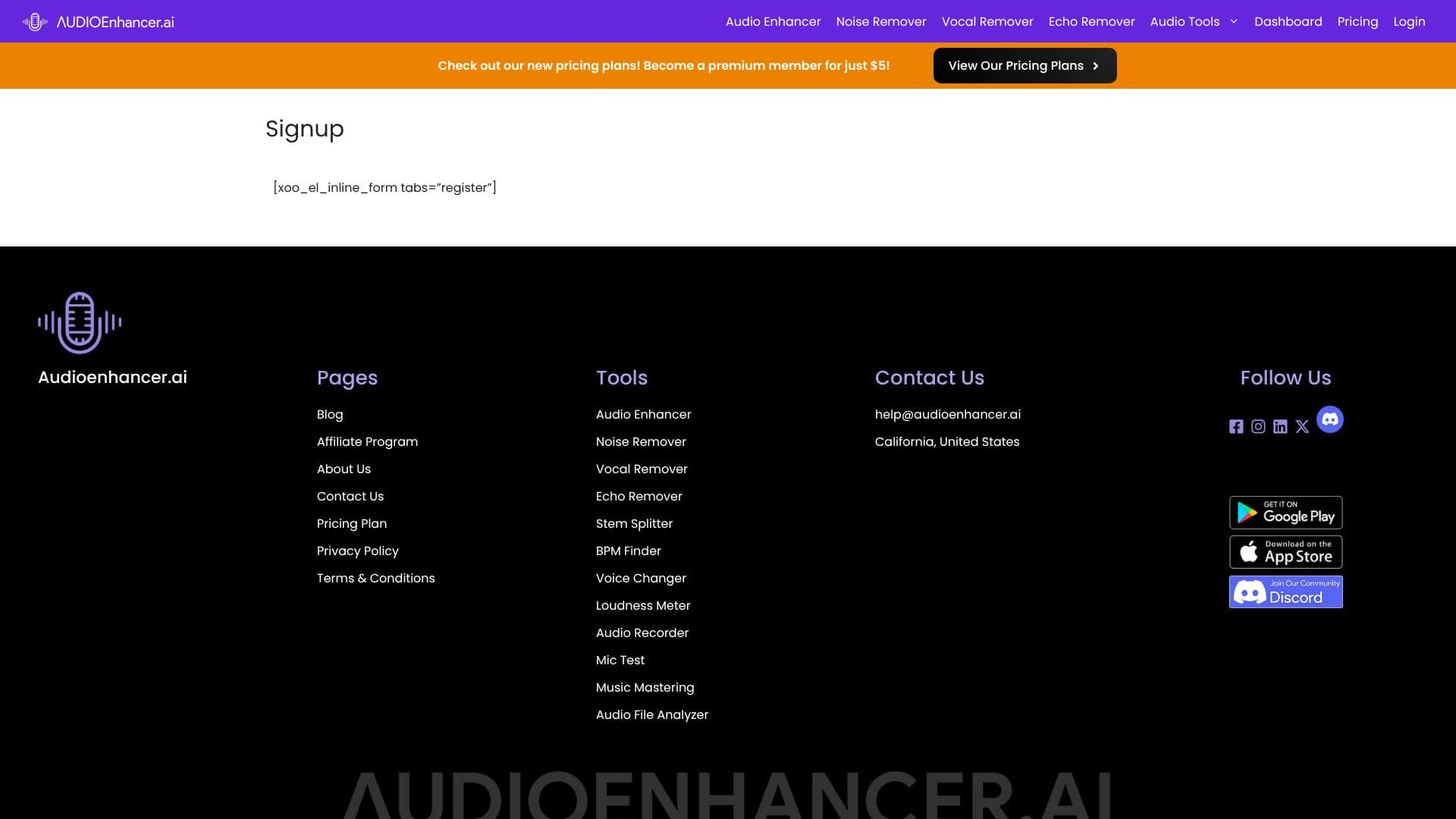
Task: Click the Get it on Google Play badge
Action: tap(1285, 513)
